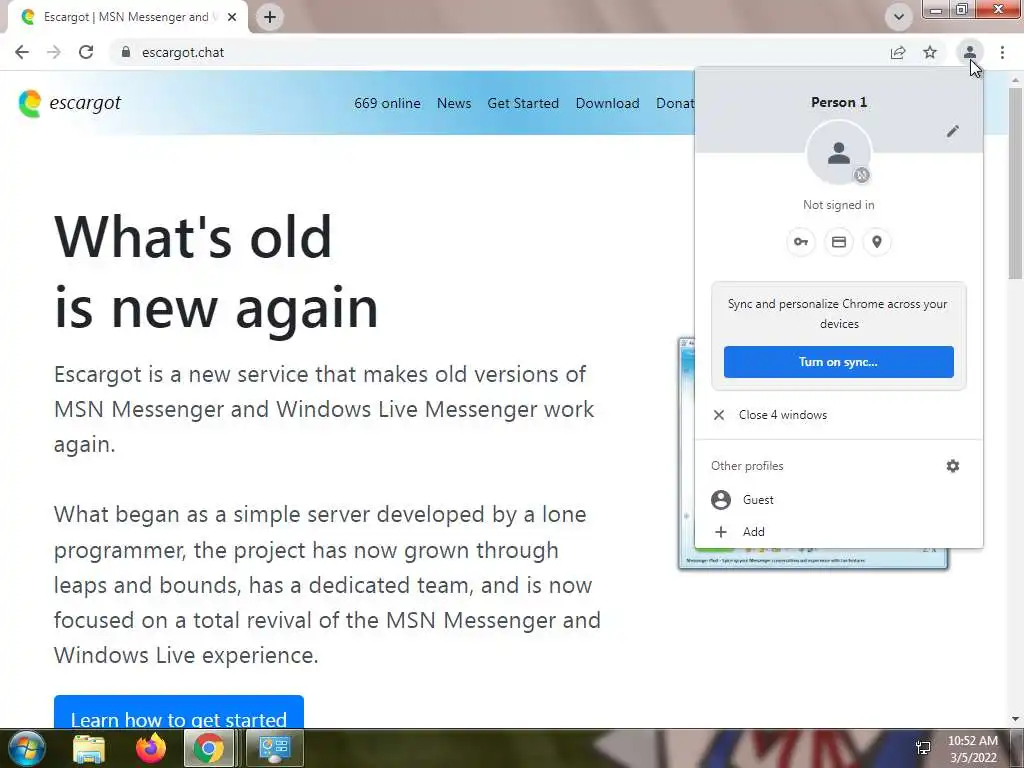The height and width of the screenshot is (768, 1024).
Task: Click Person 1 avatar image
Action: click(839, 153)
